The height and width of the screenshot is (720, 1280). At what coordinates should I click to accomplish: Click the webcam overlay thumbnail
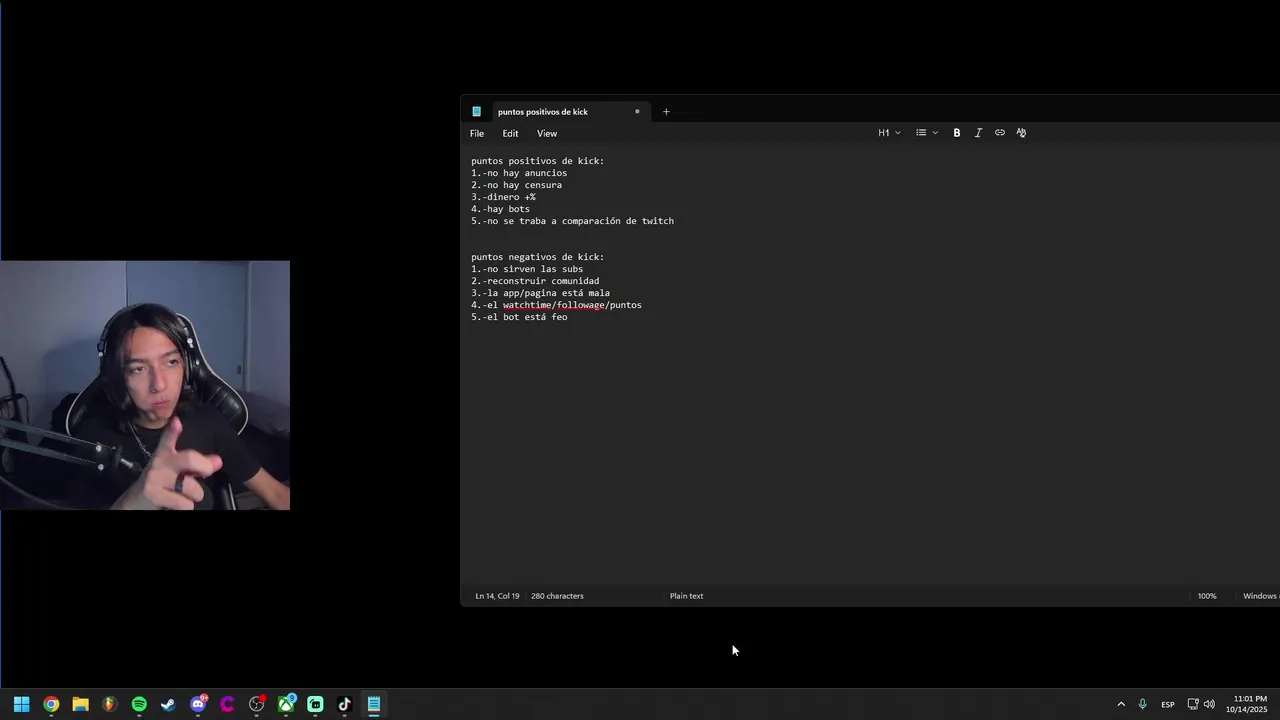point(145,386)
